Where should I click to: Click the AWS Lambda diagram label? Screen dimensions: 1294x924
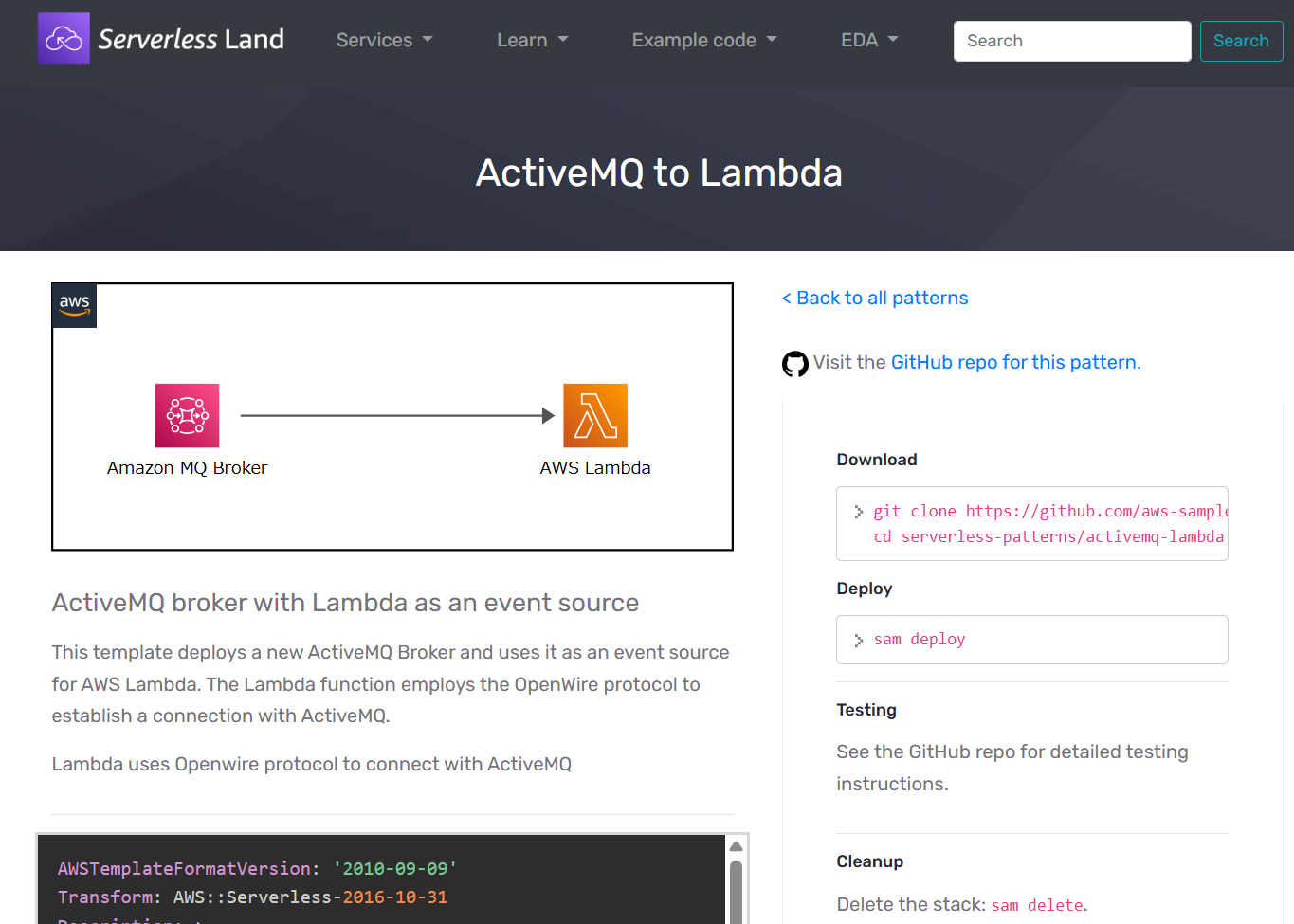[x=595, y=467]
